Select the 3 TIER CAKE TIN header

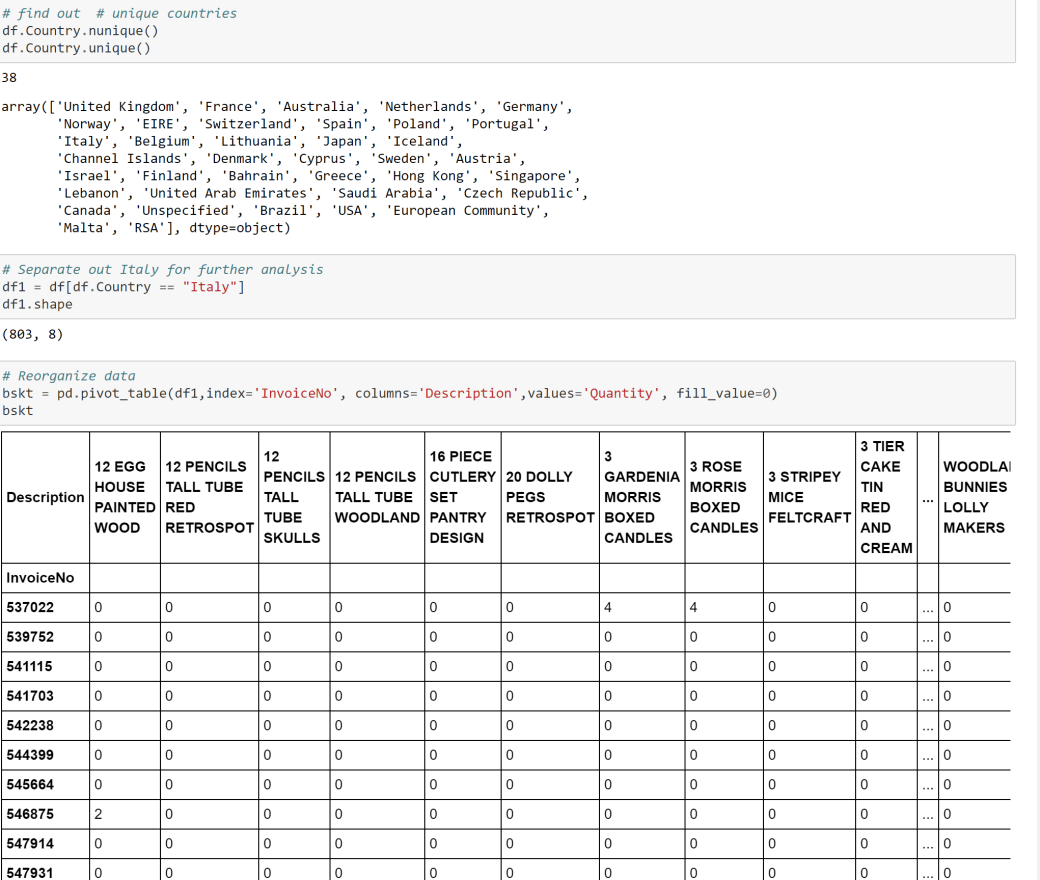click(x=886, y=497)
